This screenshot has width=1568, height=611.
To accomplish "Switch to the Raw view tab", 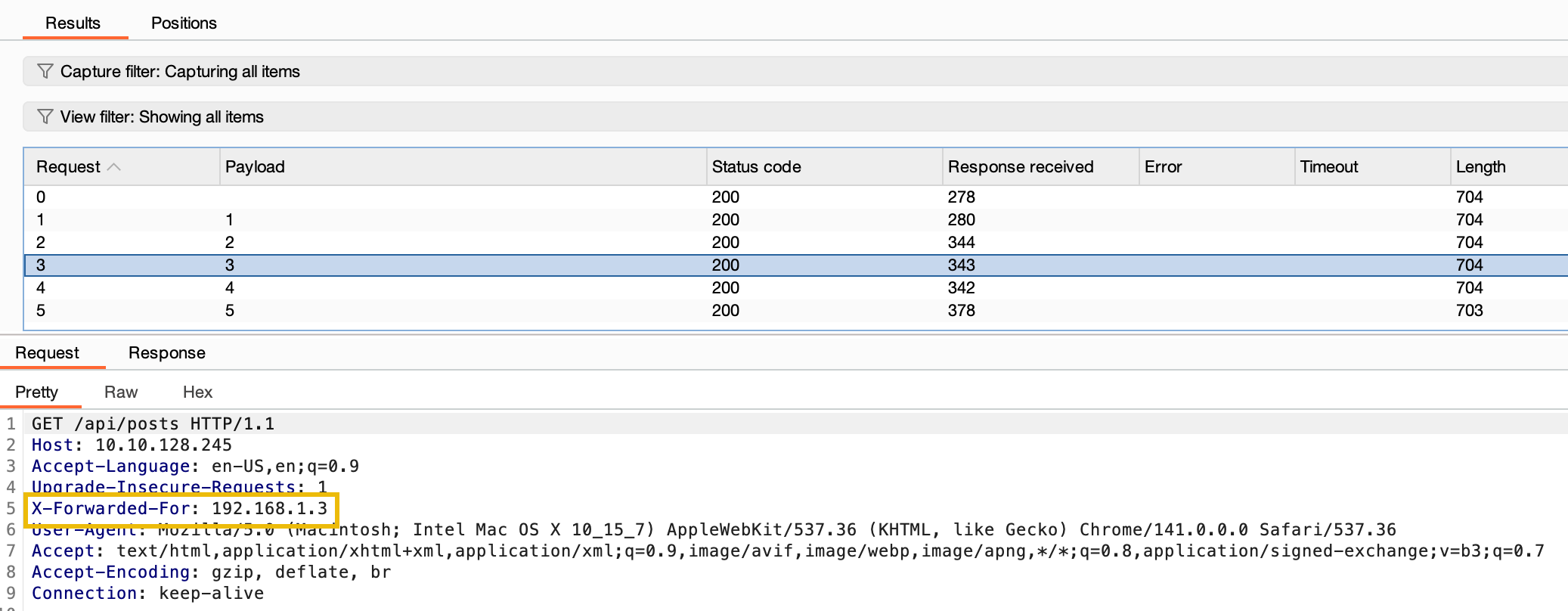I will point(121,392).
